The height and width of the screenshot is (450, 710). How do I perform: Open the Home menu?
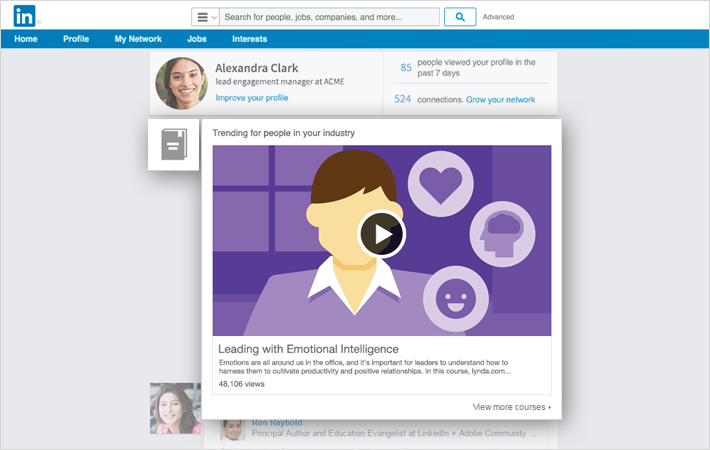coord(26,39)
